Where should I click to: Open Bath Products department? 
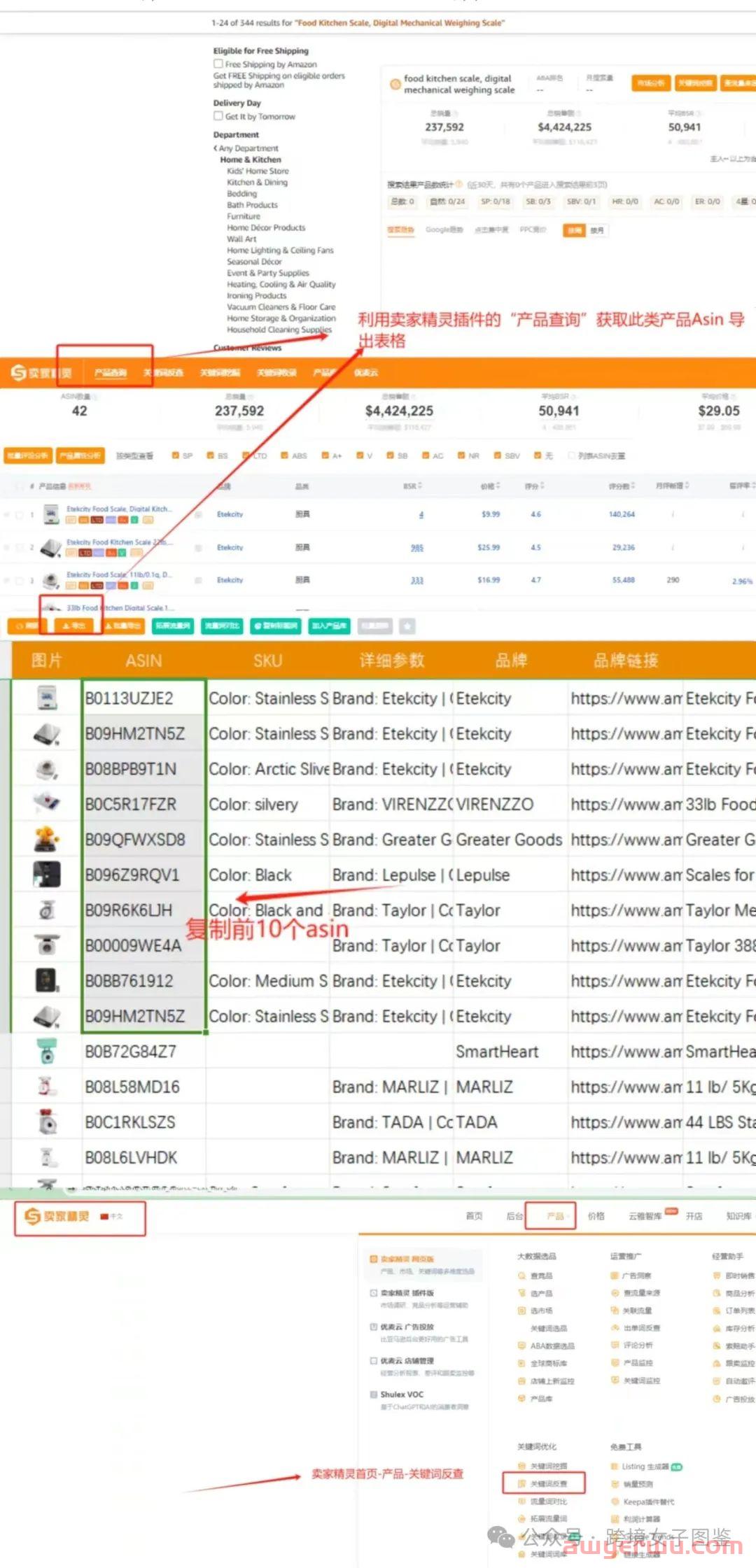click(252, 205)
